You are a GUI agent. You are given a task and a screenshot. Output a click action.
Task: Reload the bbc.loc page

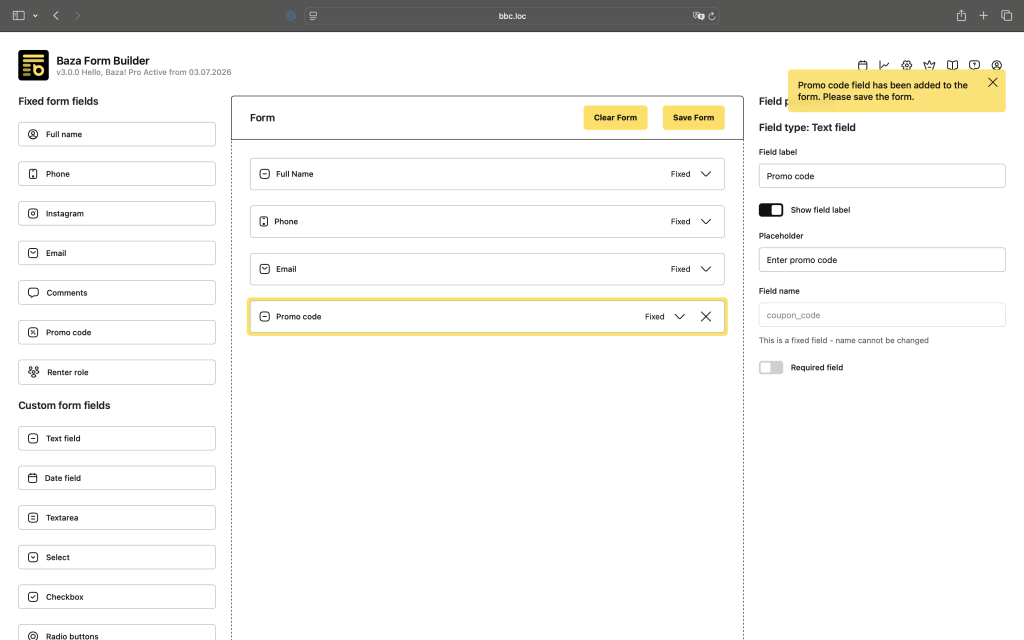712,16
